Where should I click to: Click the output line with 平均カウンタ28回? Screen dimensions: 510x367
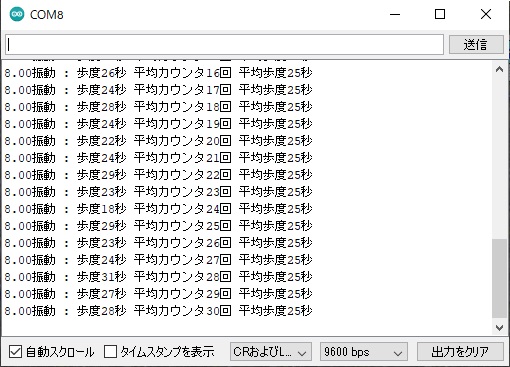(159, 277)
